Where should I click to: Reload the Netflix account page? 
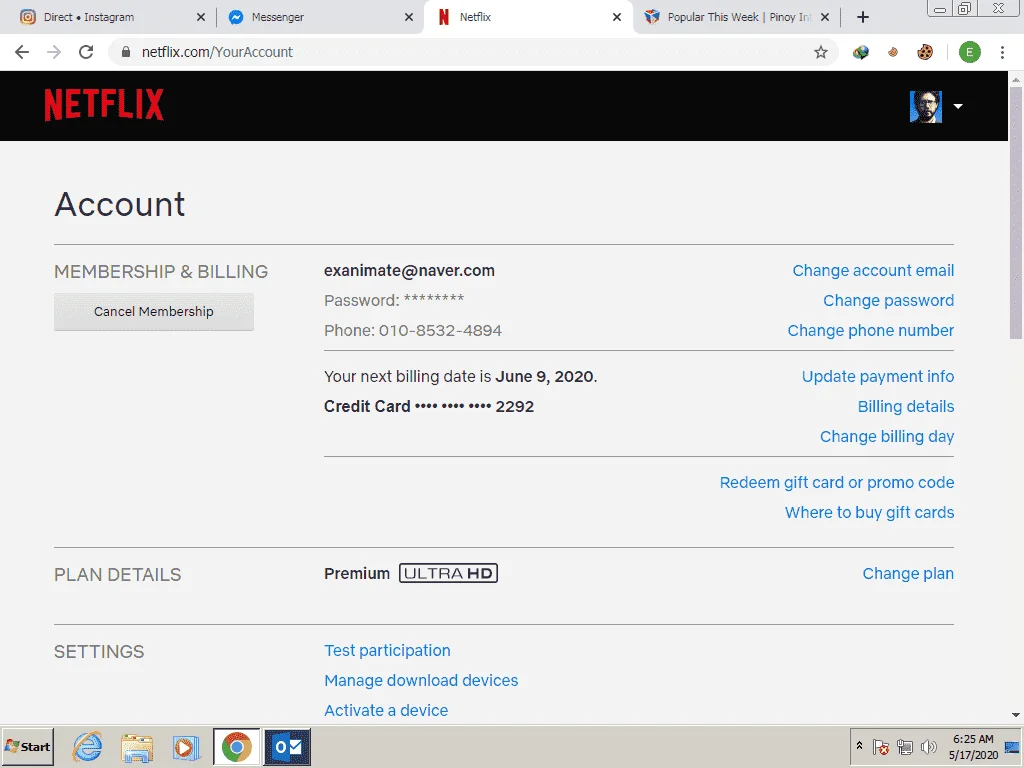(x=86, y=52)
